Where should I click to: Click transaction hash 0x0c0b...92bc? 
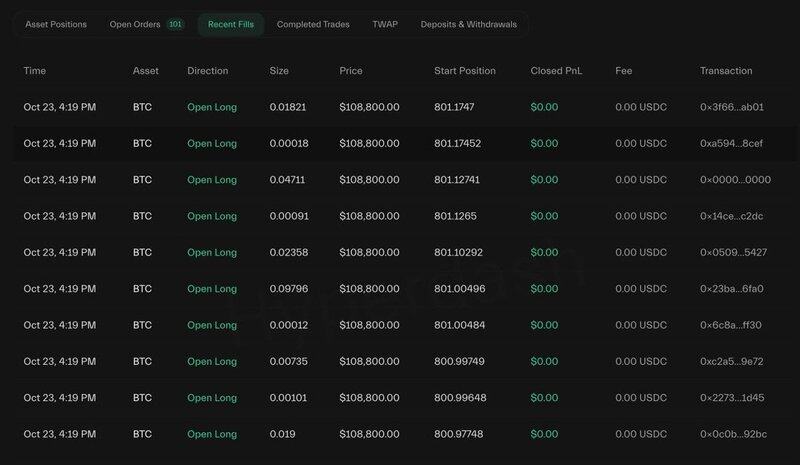click(733, 435)
